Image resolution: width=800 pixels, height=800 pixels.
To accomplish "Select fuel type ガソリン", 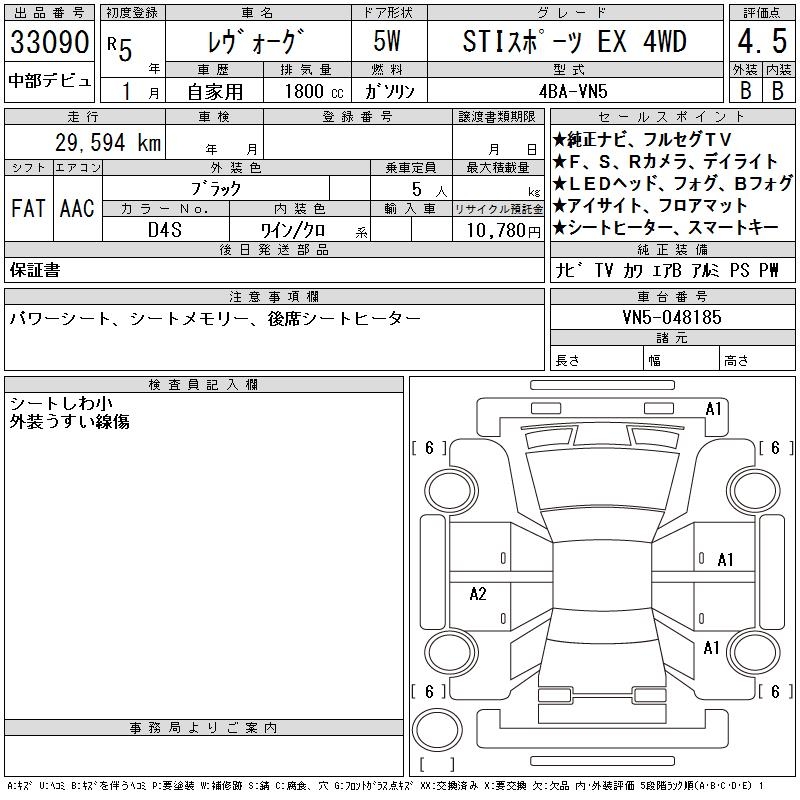I will pos(389,91).
